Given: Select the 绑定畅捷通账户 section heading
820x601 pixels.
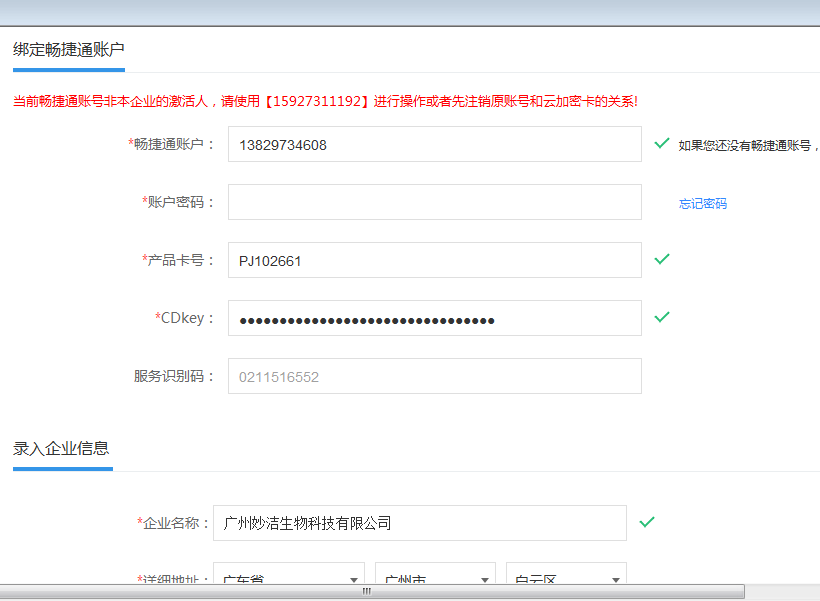Looking at the screenshot, I should click(x=69, y=50).
